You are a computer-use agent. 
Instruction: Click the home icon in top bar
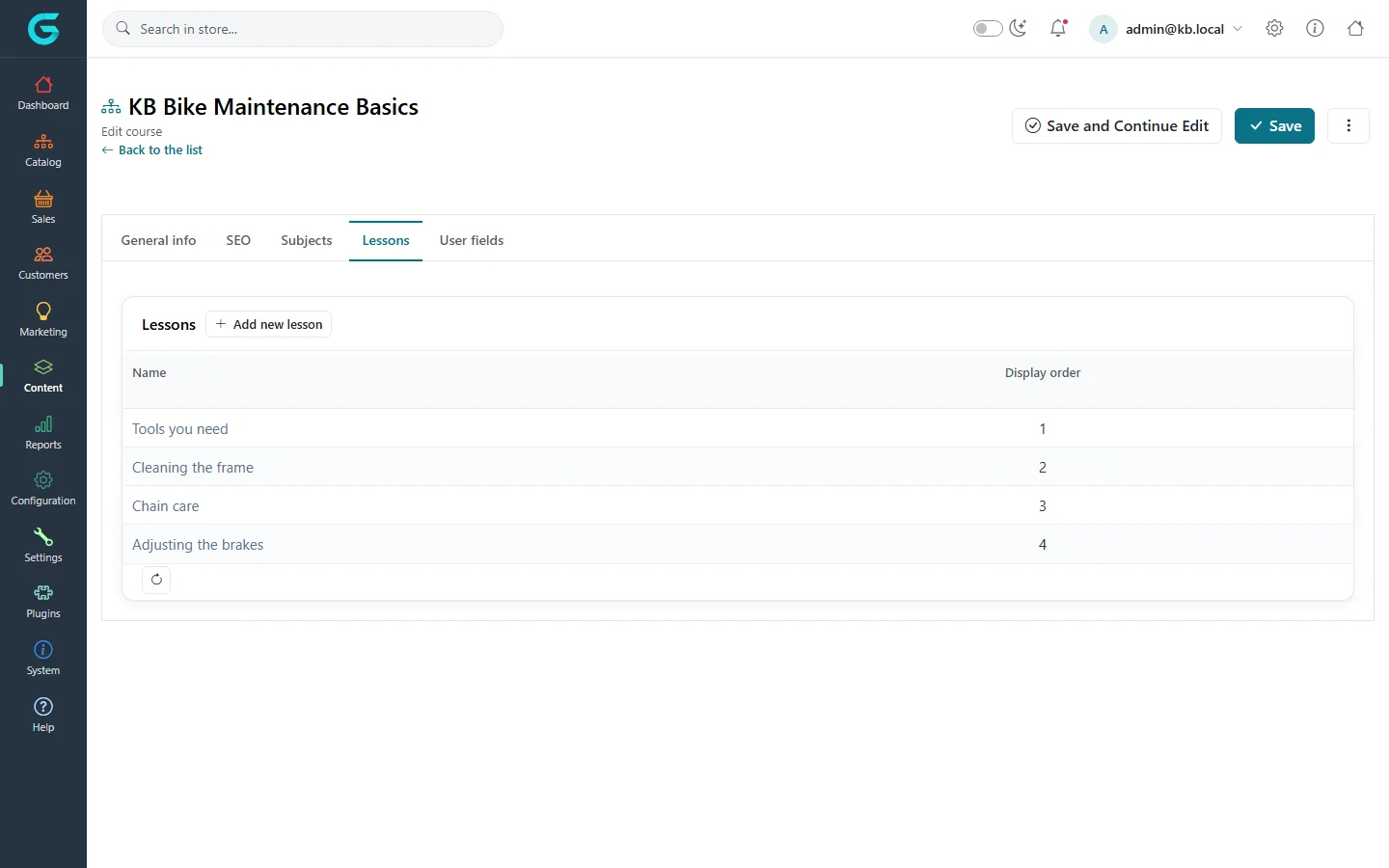point(1355,28)
